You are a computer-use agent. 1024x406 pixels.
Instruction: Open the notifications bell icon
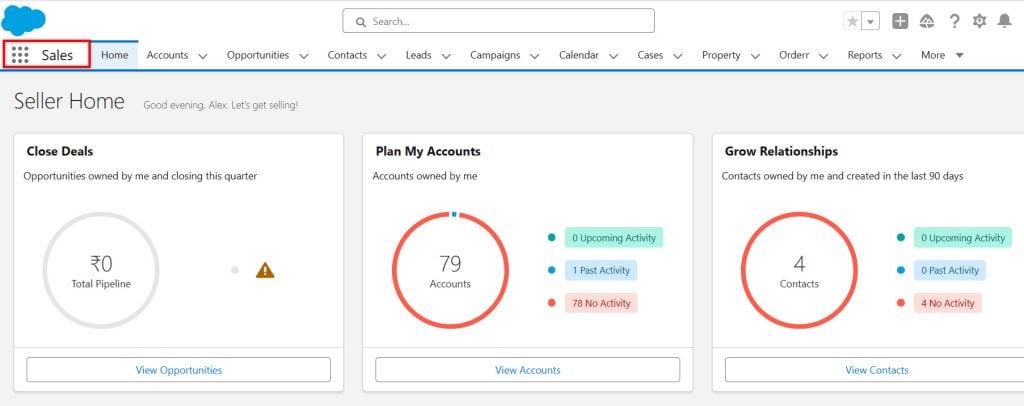(1004, 22)
